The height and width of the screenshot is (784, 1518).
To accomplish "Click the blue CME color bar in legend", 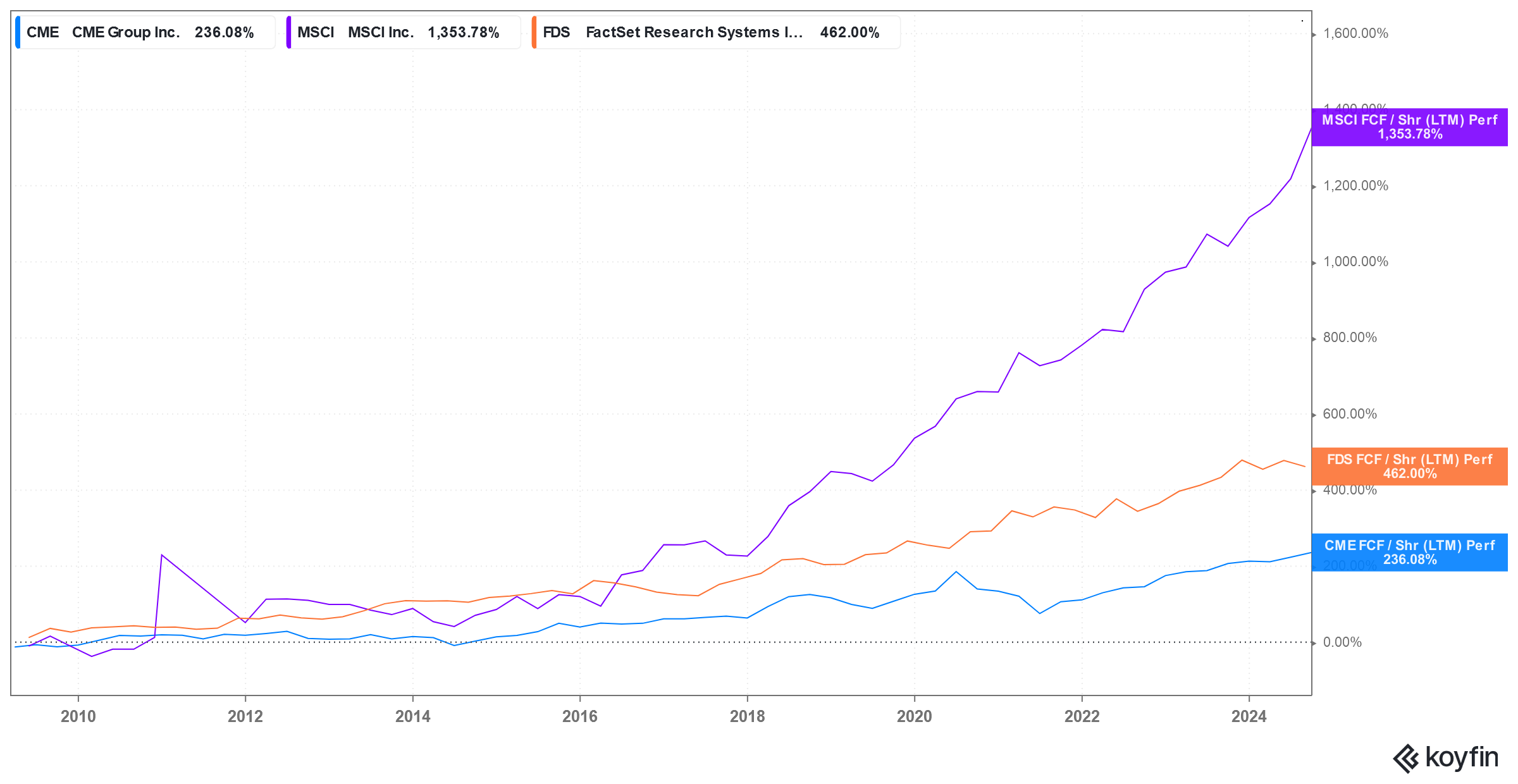I will pyautogui.click(x=18, y=32).
